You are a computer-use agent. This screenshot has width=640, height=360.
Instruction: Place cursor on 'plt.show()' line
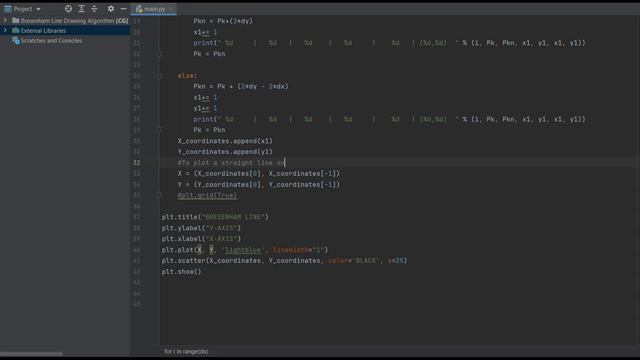[182, 271]
